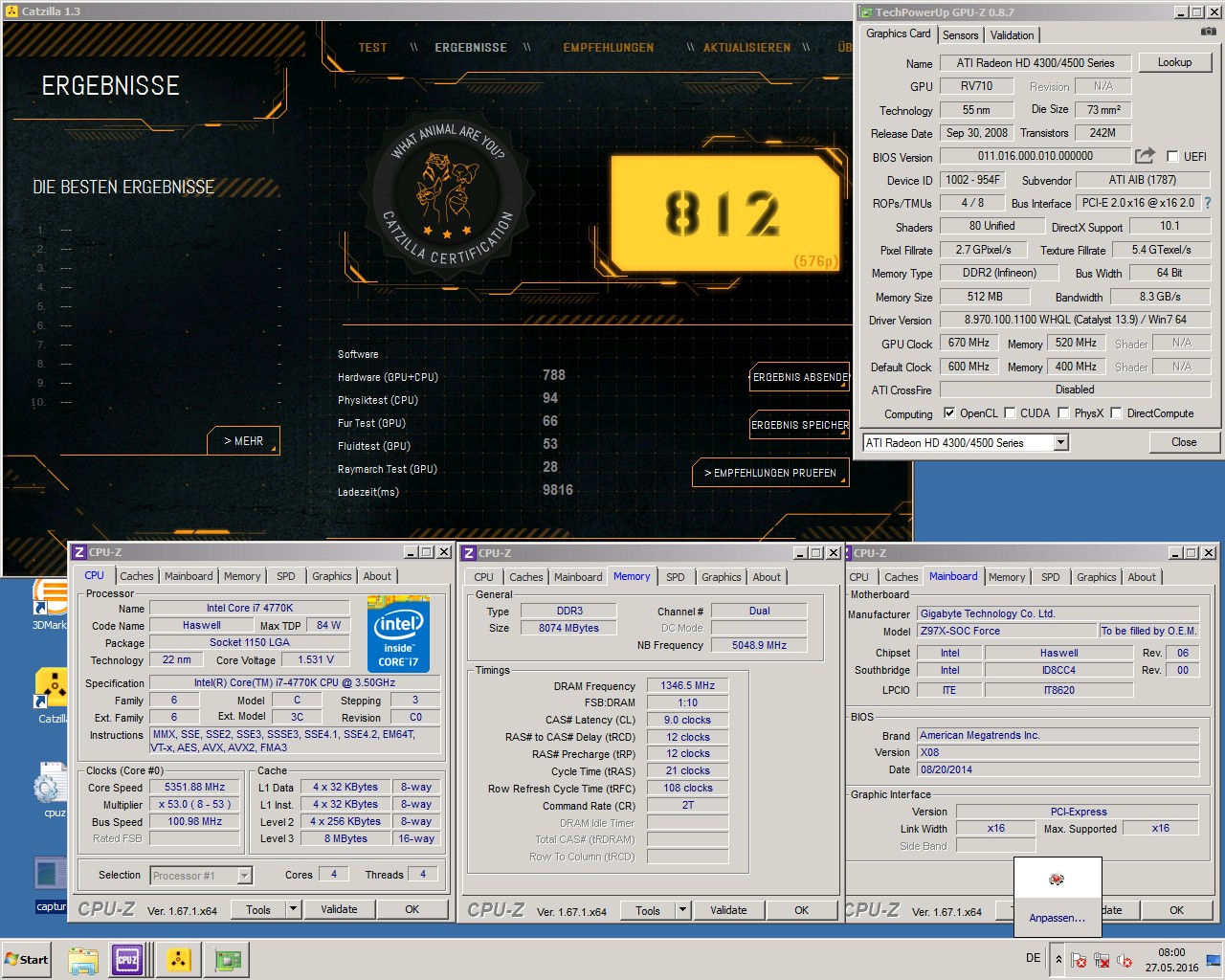Open 3DMark desktop shortcut

point(49,605)
